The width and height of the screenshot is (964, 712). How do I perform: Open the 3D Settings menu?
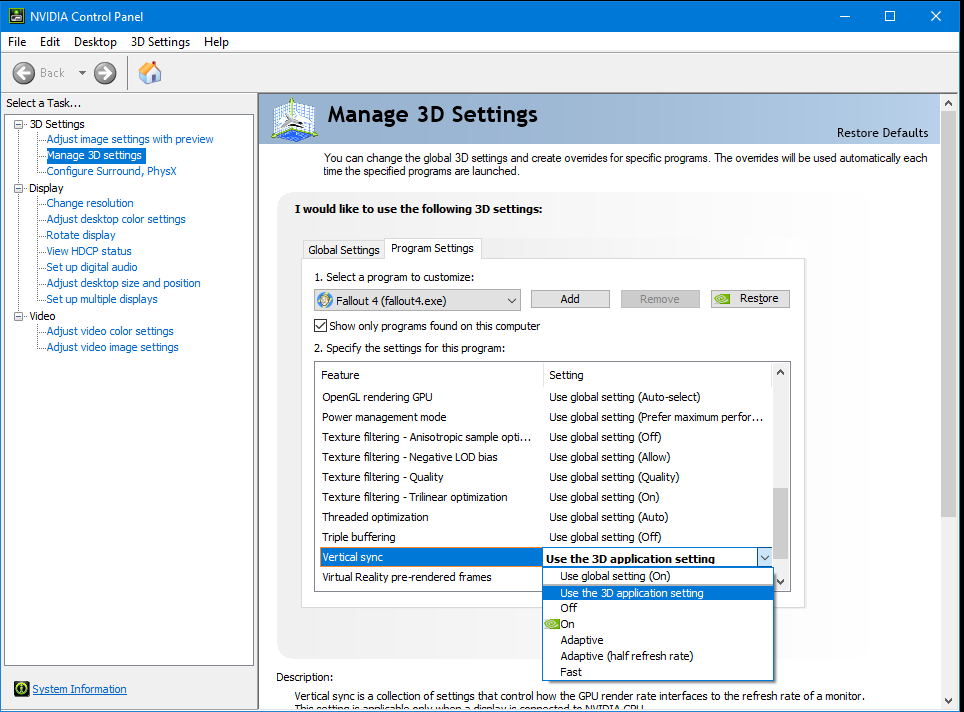click(160, 42)
